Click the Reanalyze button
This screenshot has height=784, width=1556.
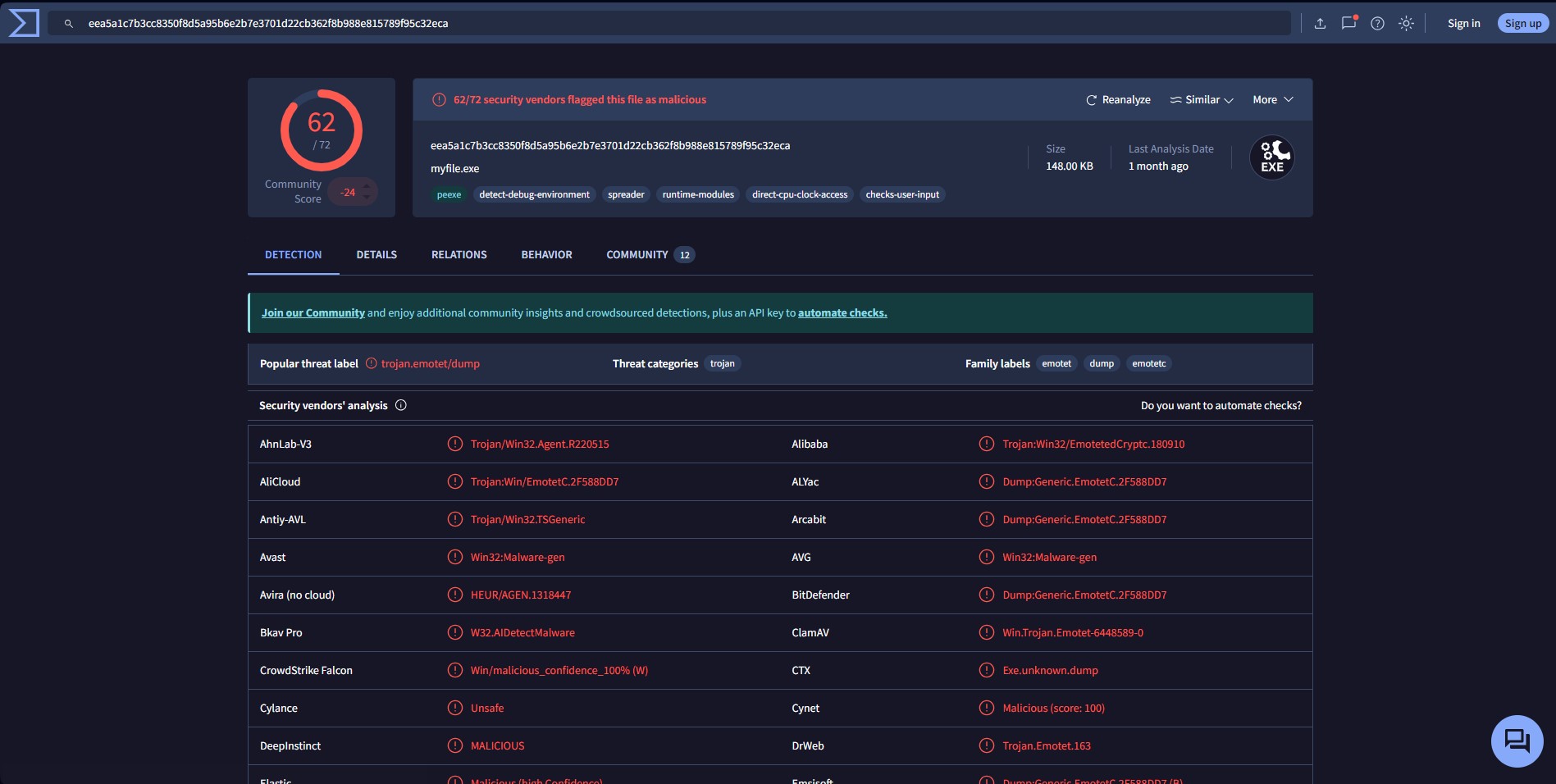(1118, 100)
